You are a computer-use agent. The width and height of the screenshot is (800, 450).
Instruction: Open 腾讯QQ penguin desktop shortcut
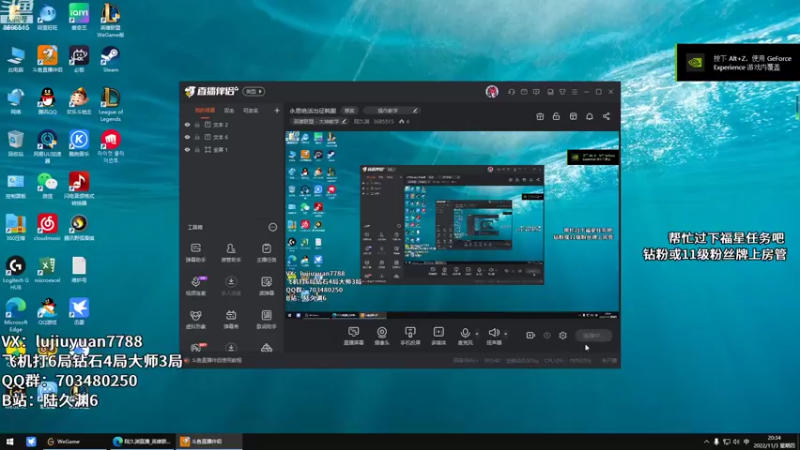tap(47, 101)
